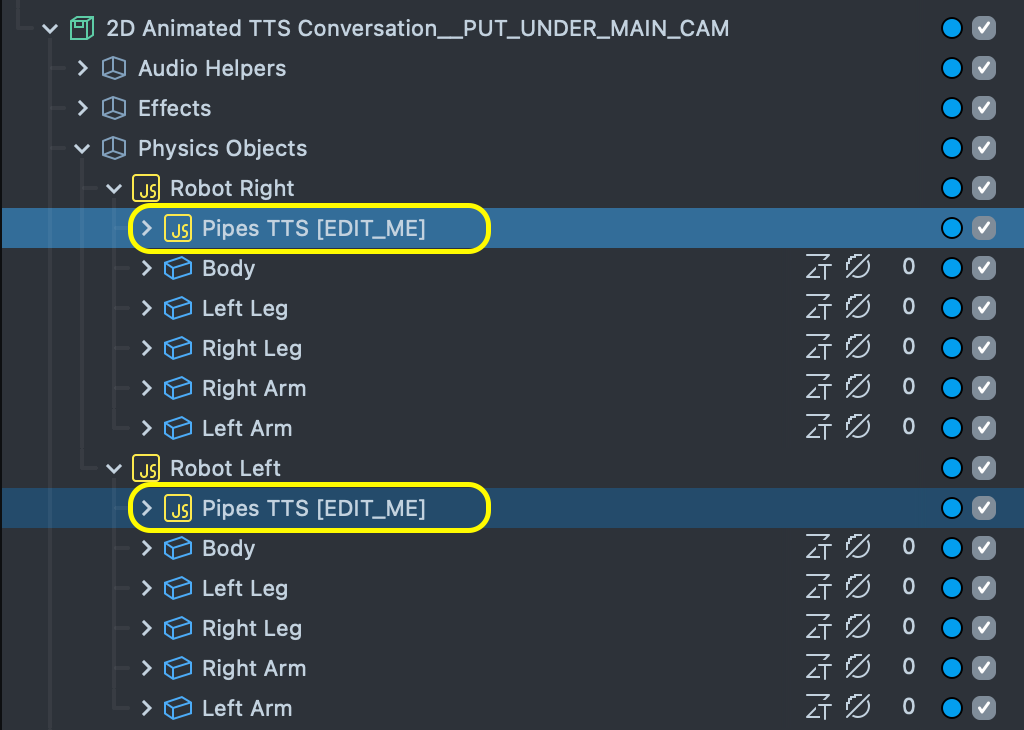Screen dimensions: 1024x730
Task: Click the transform icon on Robot Left's Right Leg row
Action: coord(819,627)
